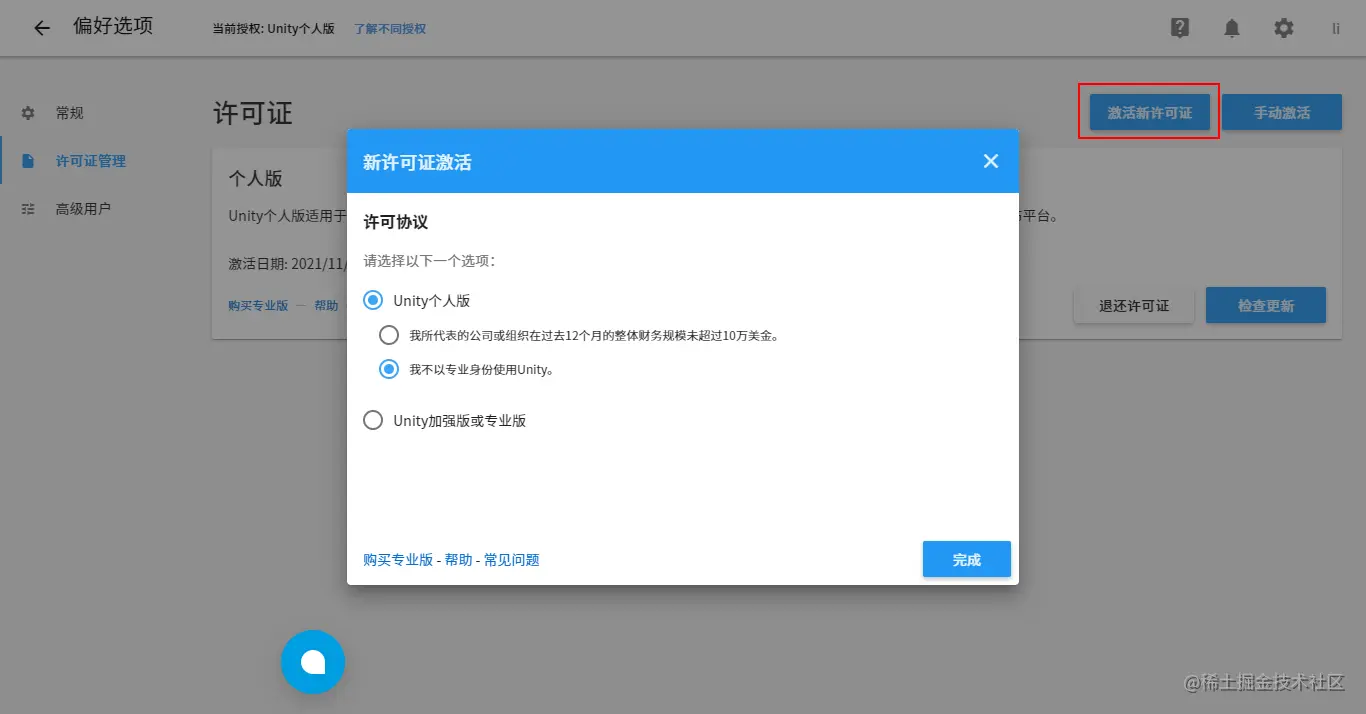Select the Unity个人版 radio option

[373, 300]
